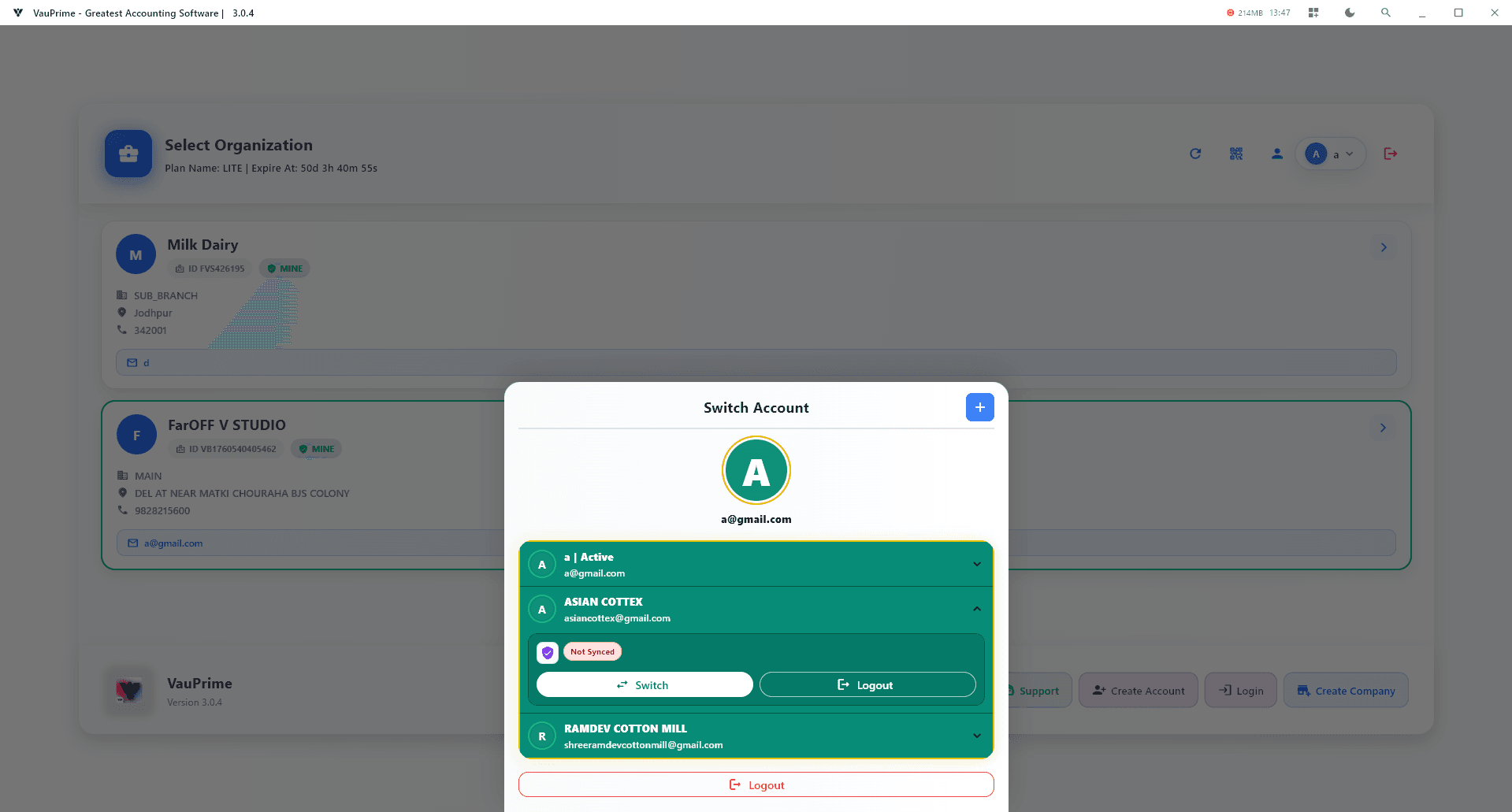Click the Milk Dairy 'M' avatar
The height and width of the screenshot is (812, 1512).
tap(136, 254)
